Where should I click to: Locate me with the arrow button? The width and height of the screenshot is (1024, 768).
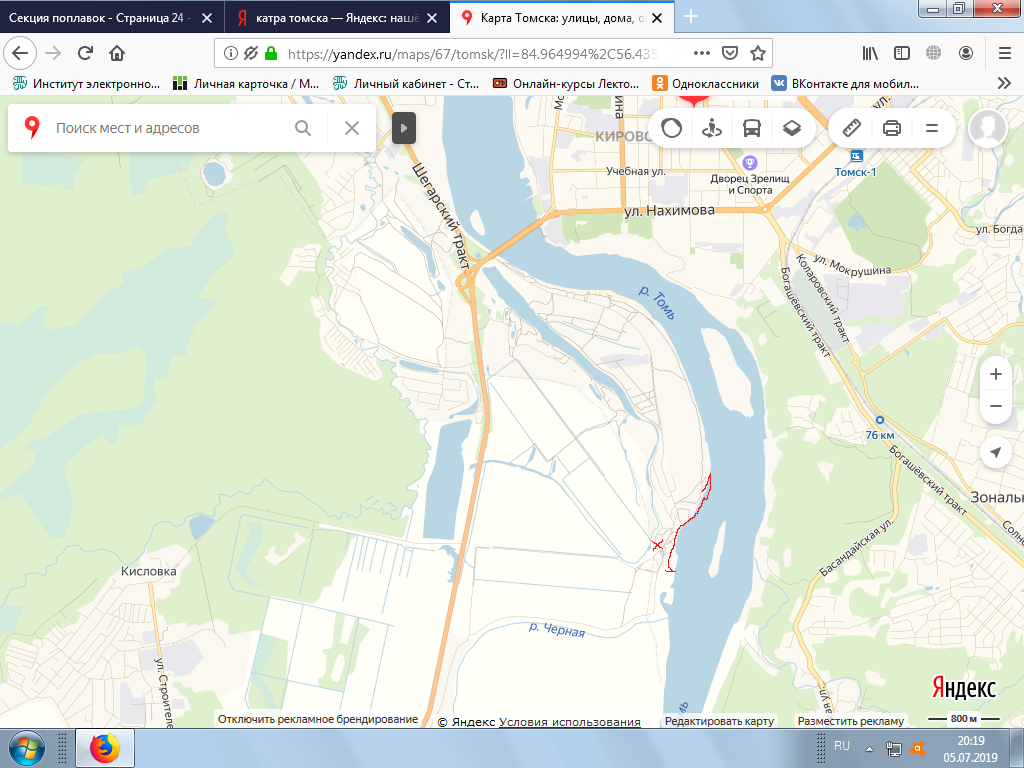[996, 452]
